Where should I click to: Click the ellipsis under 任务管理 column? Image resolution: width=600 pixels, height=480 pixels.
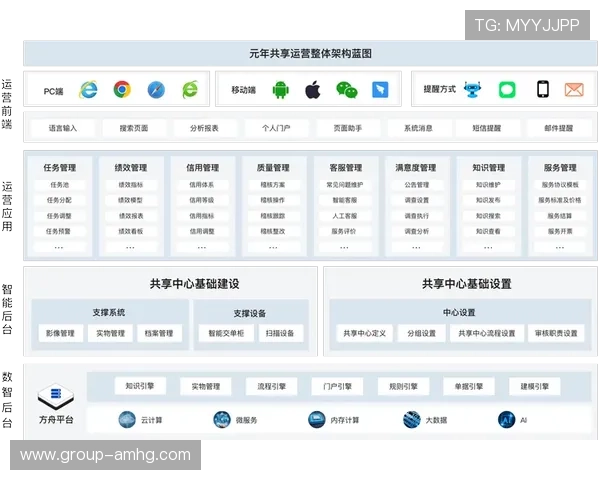[59, 247]
